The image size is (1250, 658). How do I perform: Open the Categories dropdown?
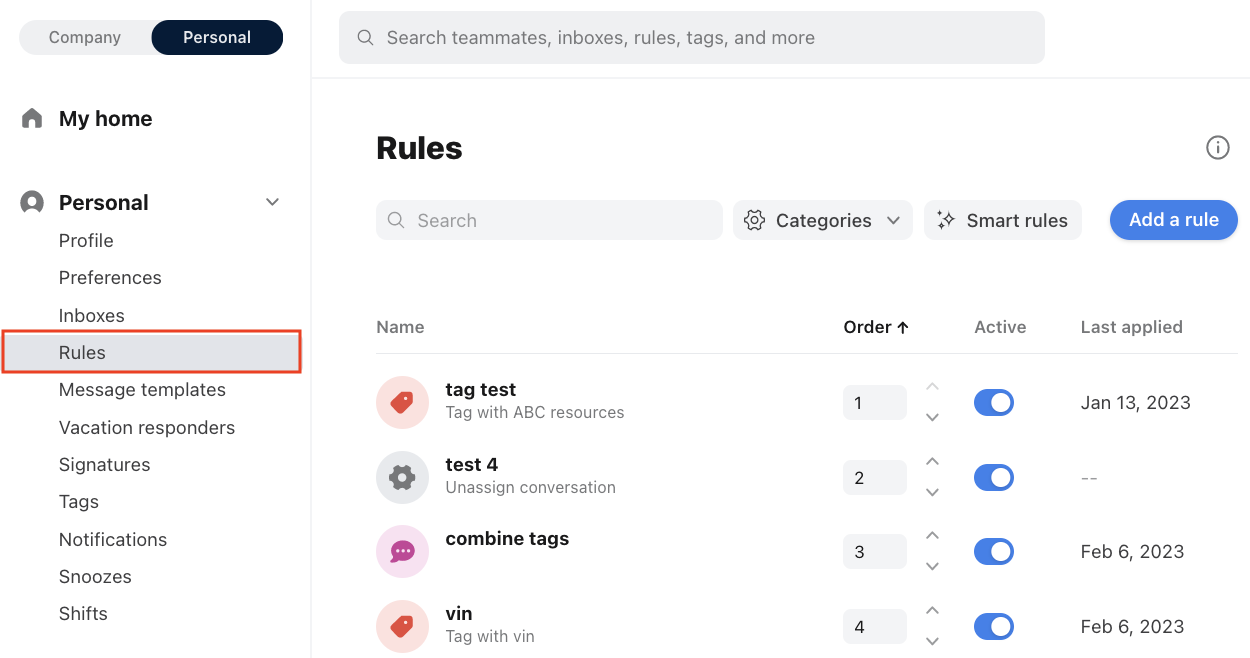click(x=822, y=220)
